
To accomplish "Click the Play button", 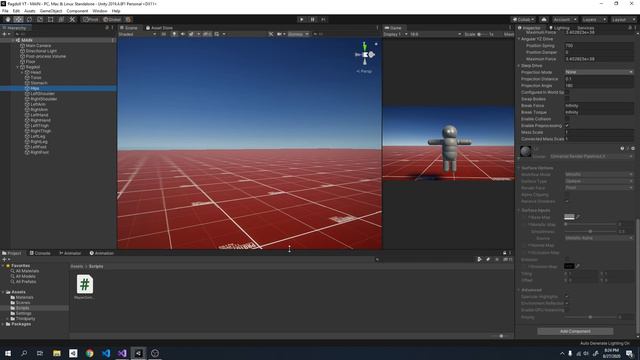I will pos(302,19).
